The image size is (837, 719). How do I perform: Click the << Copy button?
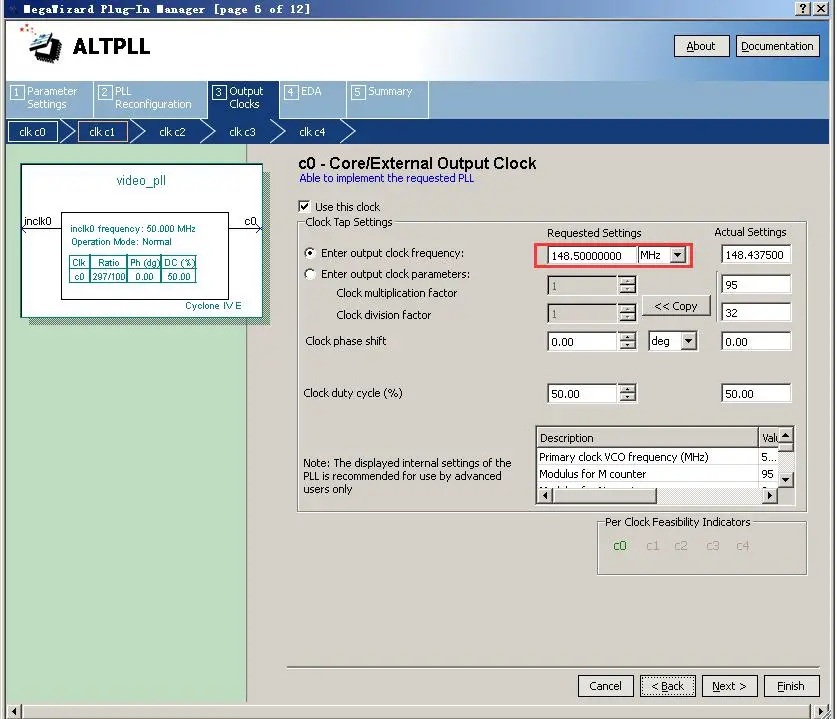[676, 306]
